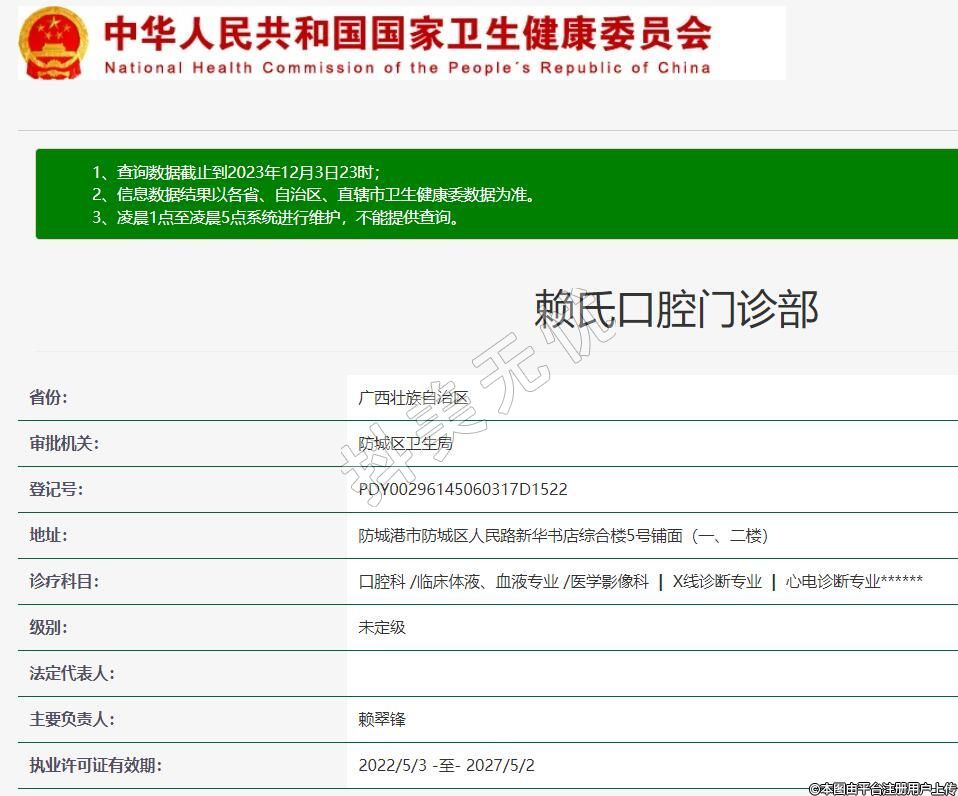Click the 未定级 level value

[382, 627]
